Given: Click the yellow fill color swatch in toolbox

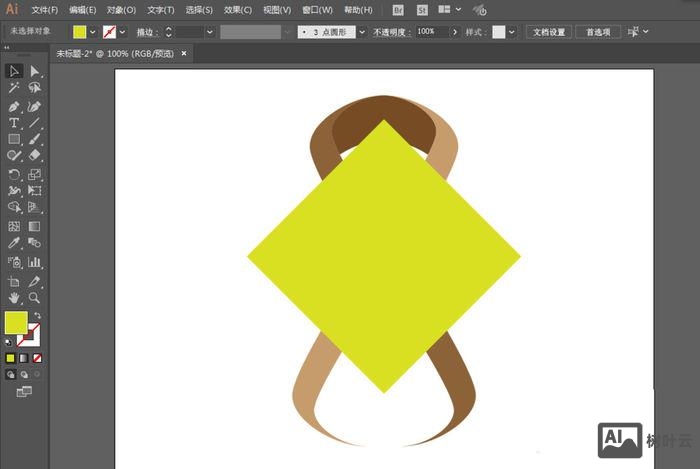Looking at the screenshot, I should 16,323.
